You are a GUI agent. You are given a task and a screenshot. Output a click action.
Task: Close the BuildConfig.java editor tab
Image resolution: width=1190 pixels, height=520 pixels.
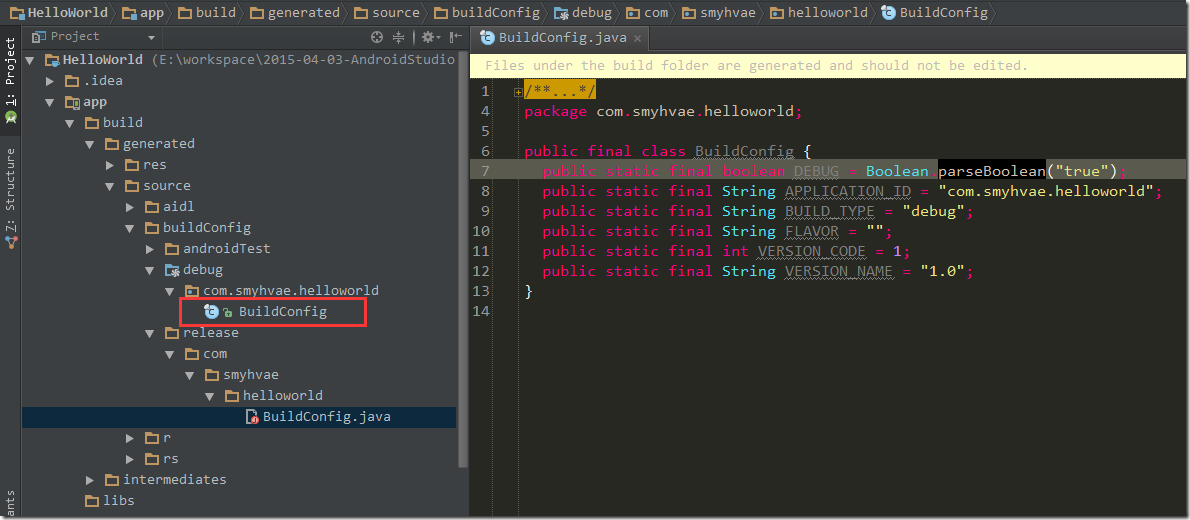click(x=635, y=38)
